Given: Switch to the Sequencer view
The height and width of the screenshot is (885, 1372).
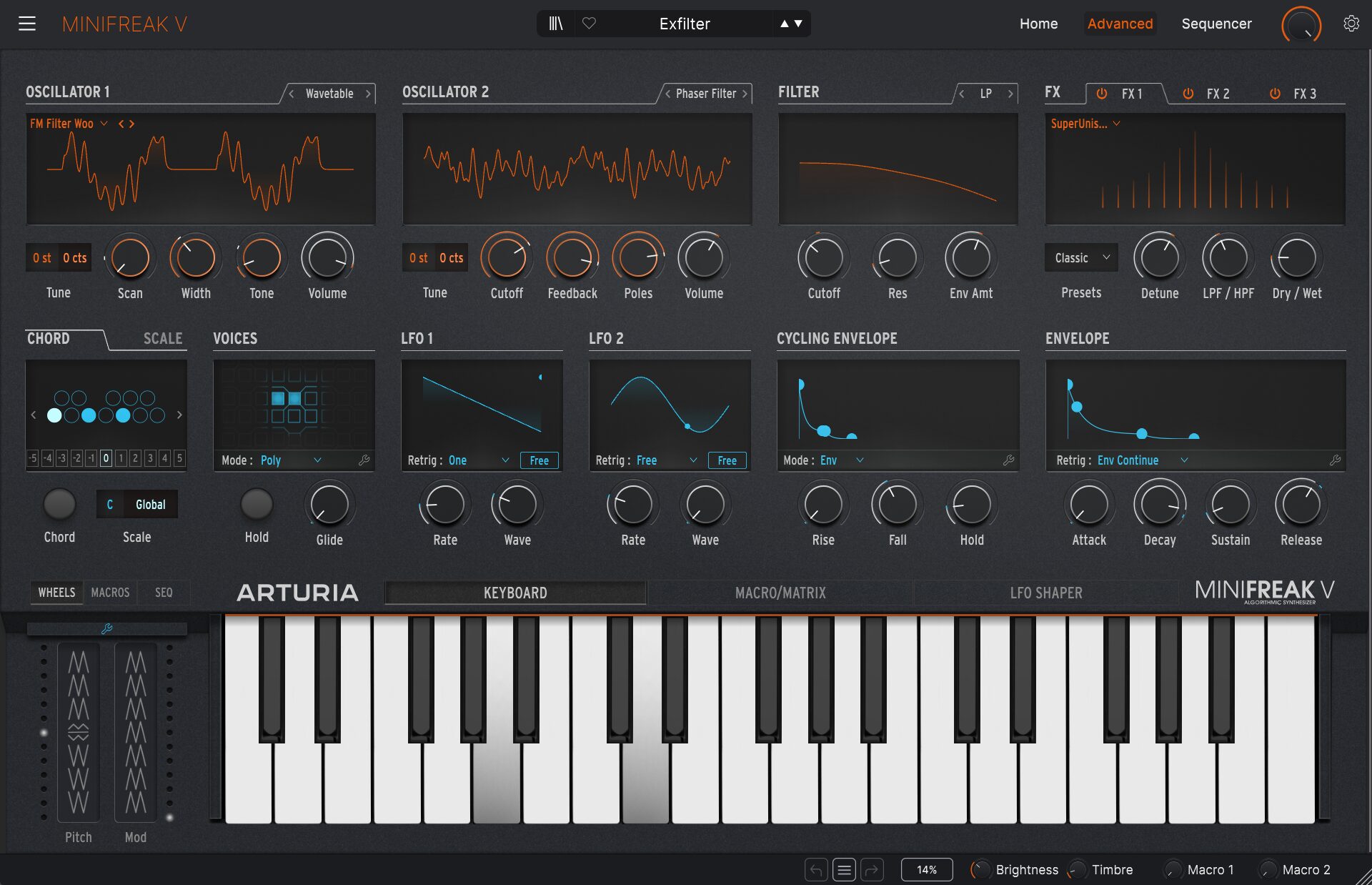Looking at the screenshot, I should 1216,24.
